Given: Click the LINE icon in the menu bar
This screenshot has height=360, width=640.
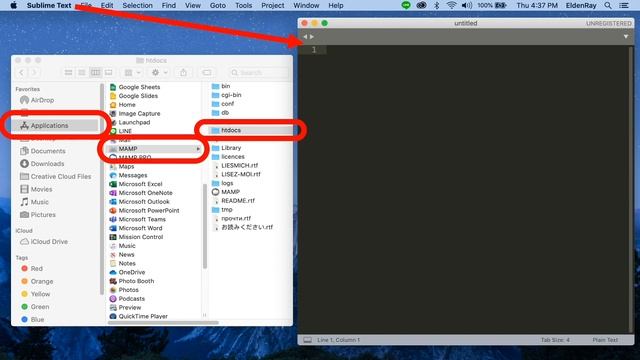Looking at the screenshot, I should pos(406,5).
